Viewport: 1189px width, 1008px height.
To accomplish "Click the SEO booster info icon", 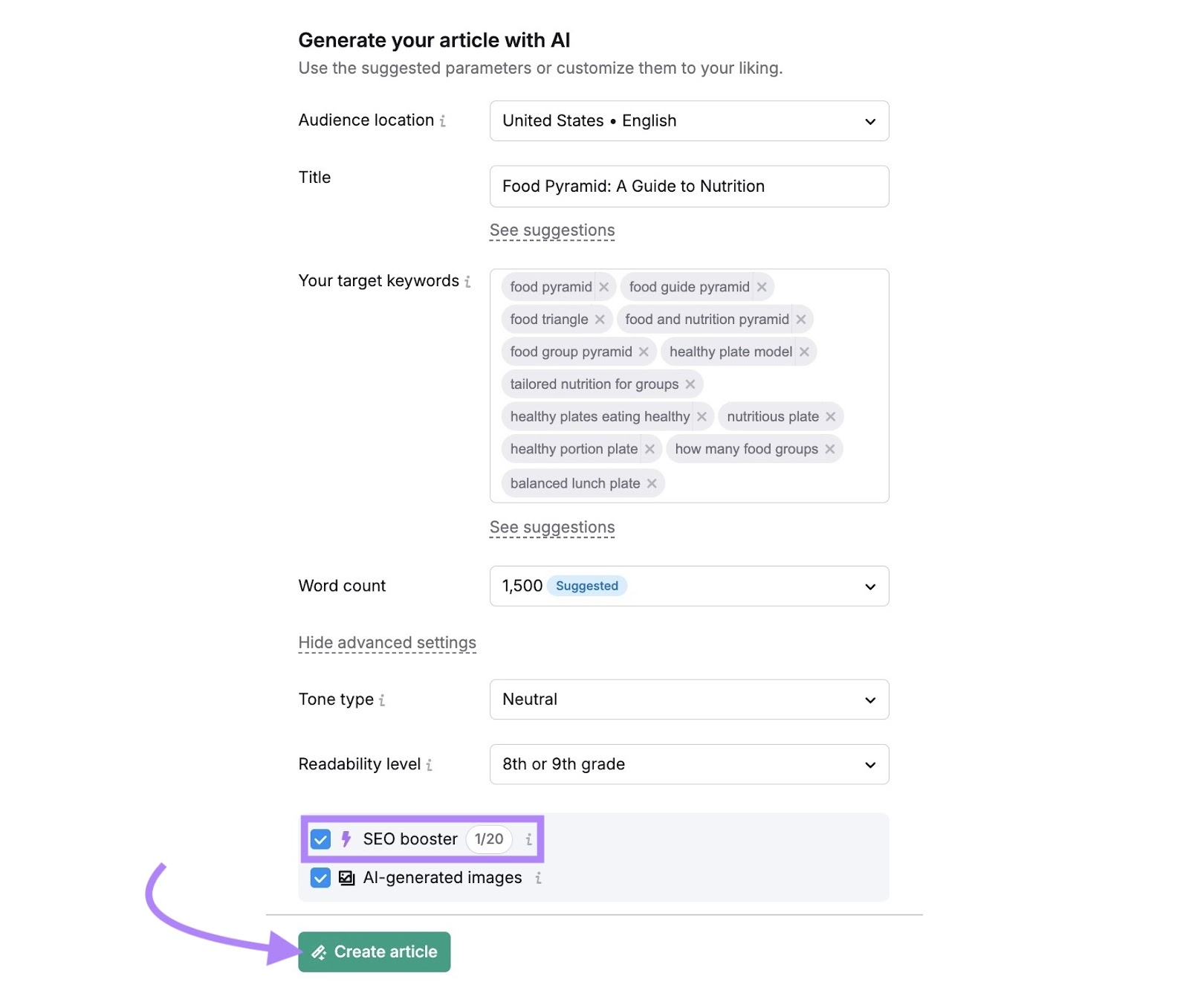I will tap(528, 839).
